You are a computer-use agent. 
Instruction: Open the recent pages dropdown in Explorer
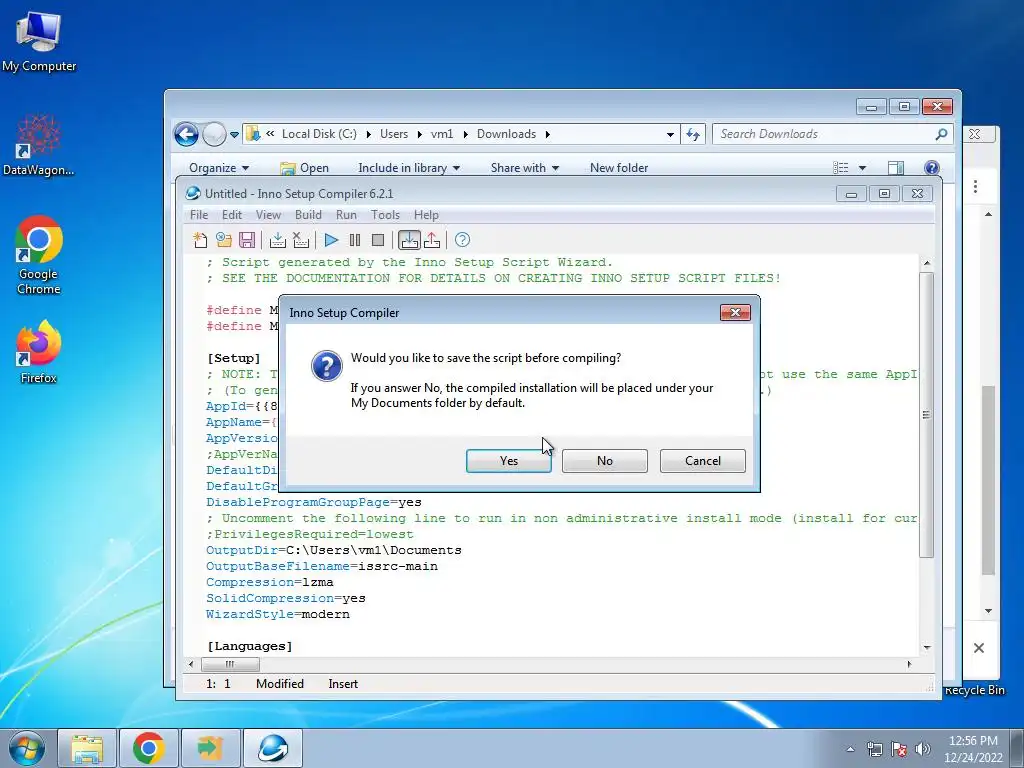tap(234, 135)
